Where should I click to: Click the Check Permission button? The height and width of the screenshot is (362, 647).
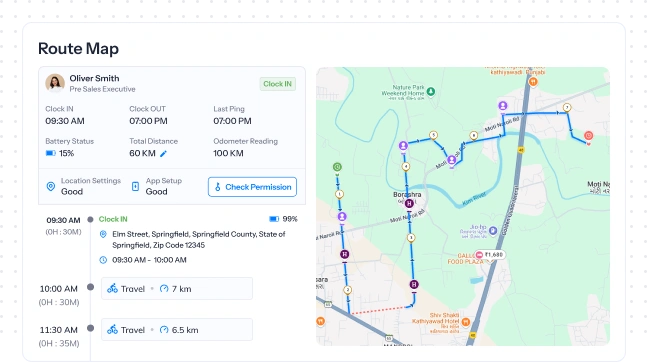[252, 187]
